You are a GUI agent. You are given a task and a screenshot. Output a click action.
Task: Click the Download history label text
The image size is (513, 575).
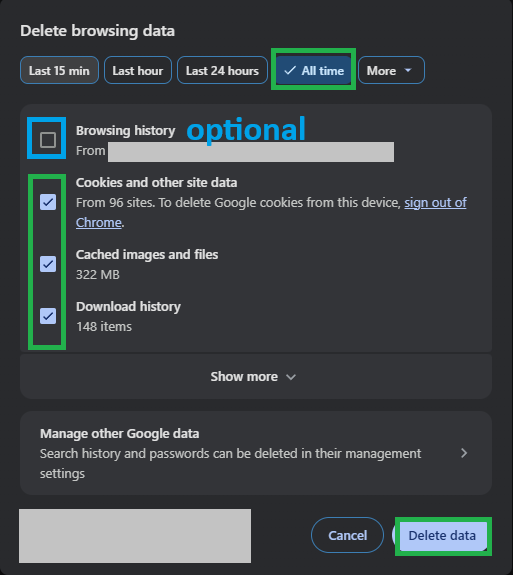(128, 307)
